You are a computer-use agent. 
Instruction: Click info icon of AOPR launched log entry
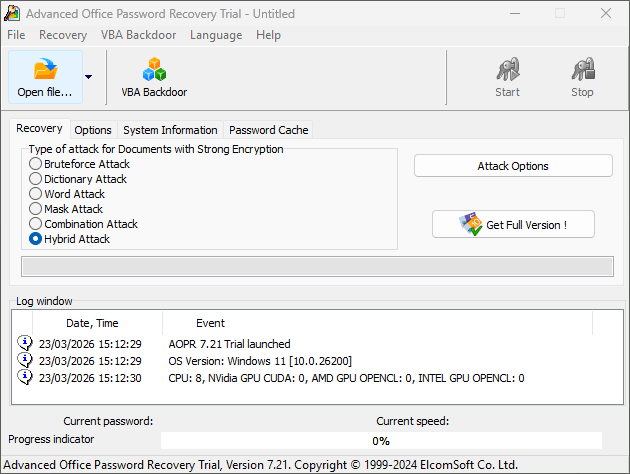click(25, 344)
